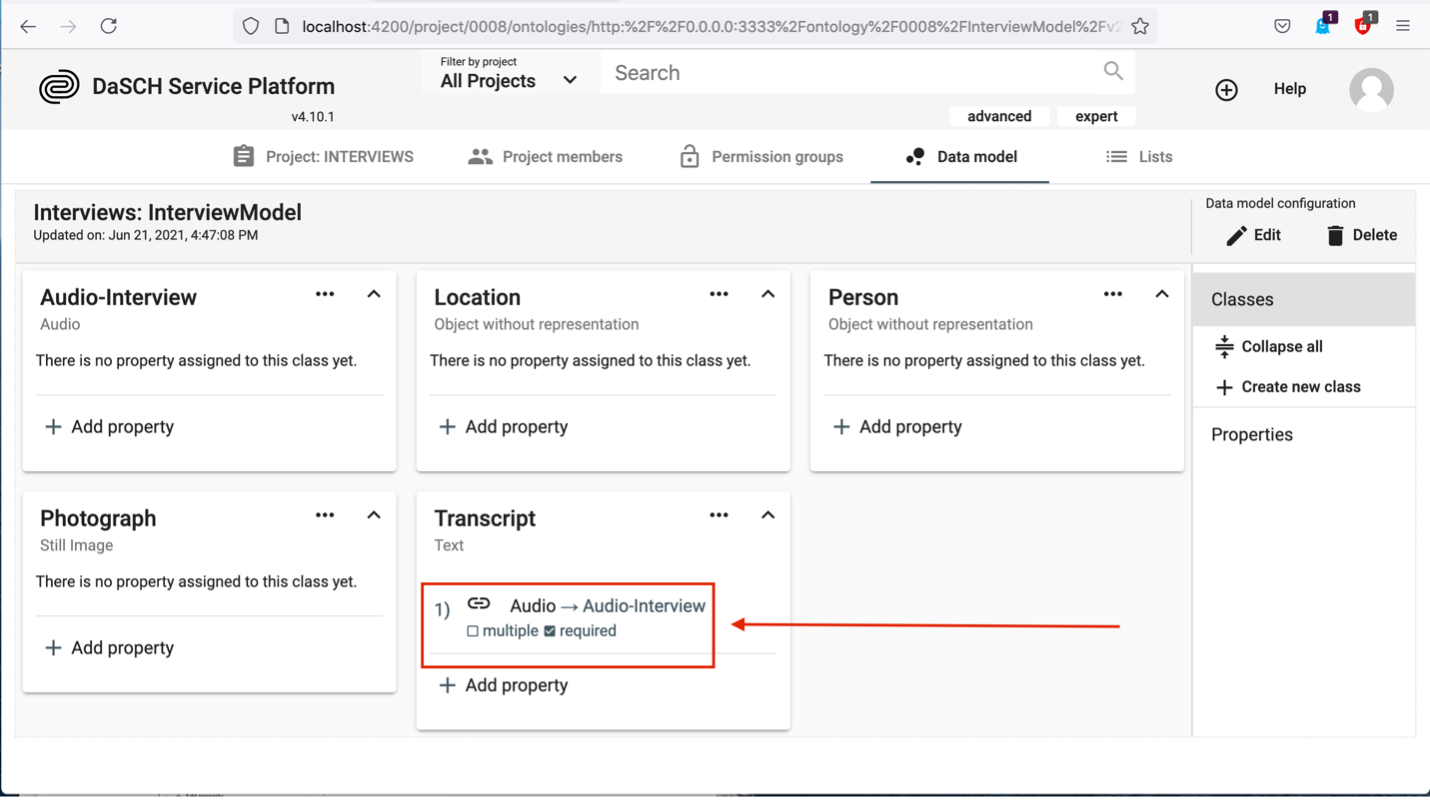The image size is (1430, 800).
Task: Click into the Search input field
Action: [x=850, y=73]
